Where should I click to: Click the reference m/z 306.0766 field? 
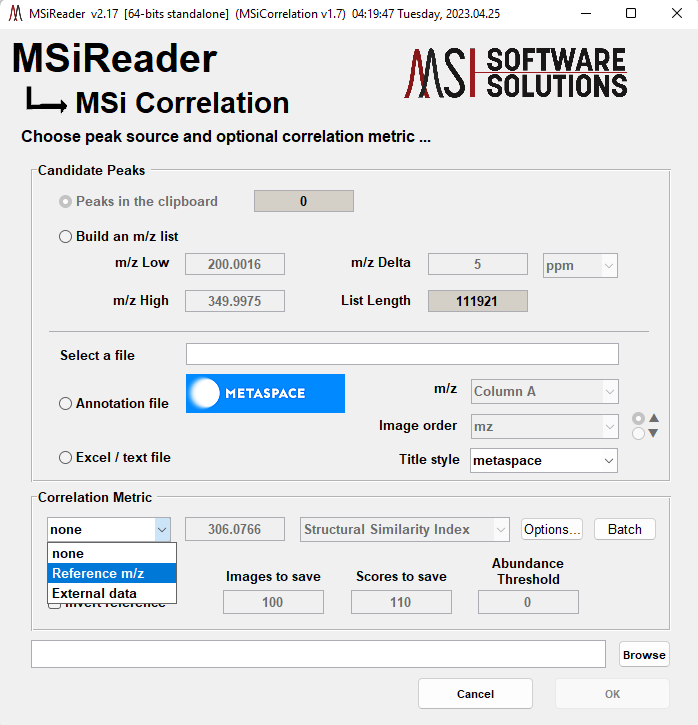(235, 529)
